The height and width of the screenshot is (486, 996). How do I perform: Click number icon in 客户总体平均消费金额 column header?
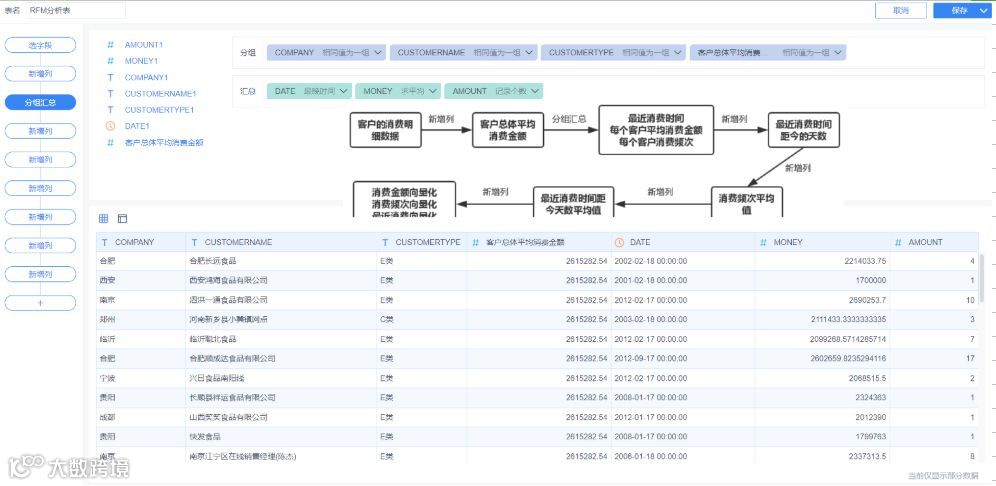coord(476,242)
